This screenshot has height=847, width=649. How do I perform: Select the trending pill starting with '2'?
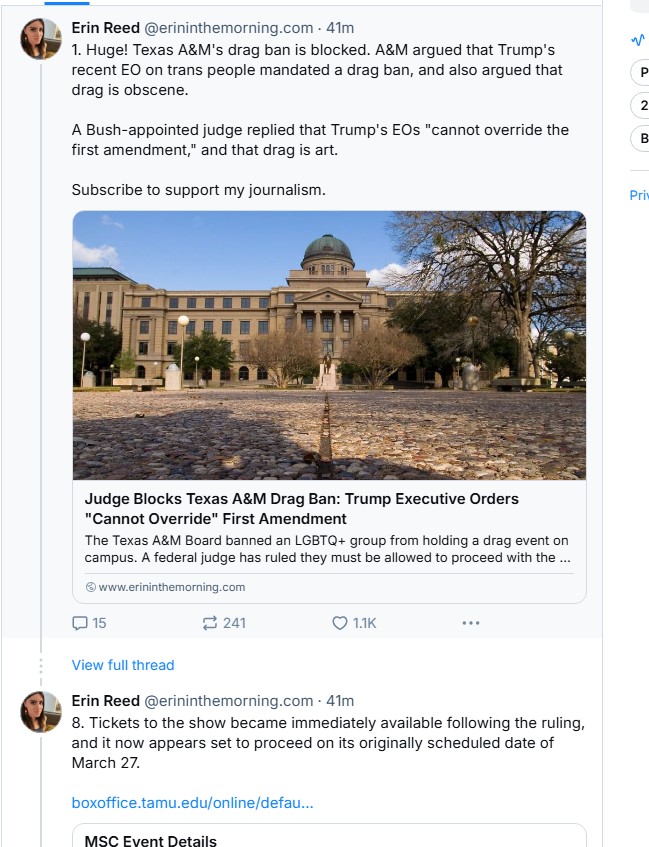coord(642,105)
